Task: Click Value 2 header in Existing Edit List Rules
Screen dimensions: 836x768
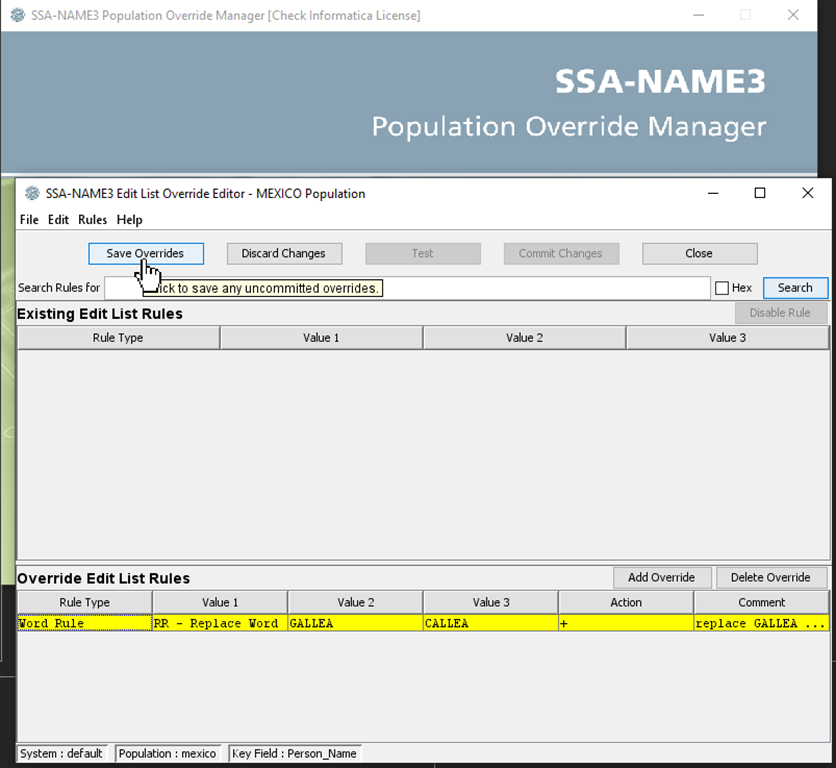Action: tap(525, 338)
